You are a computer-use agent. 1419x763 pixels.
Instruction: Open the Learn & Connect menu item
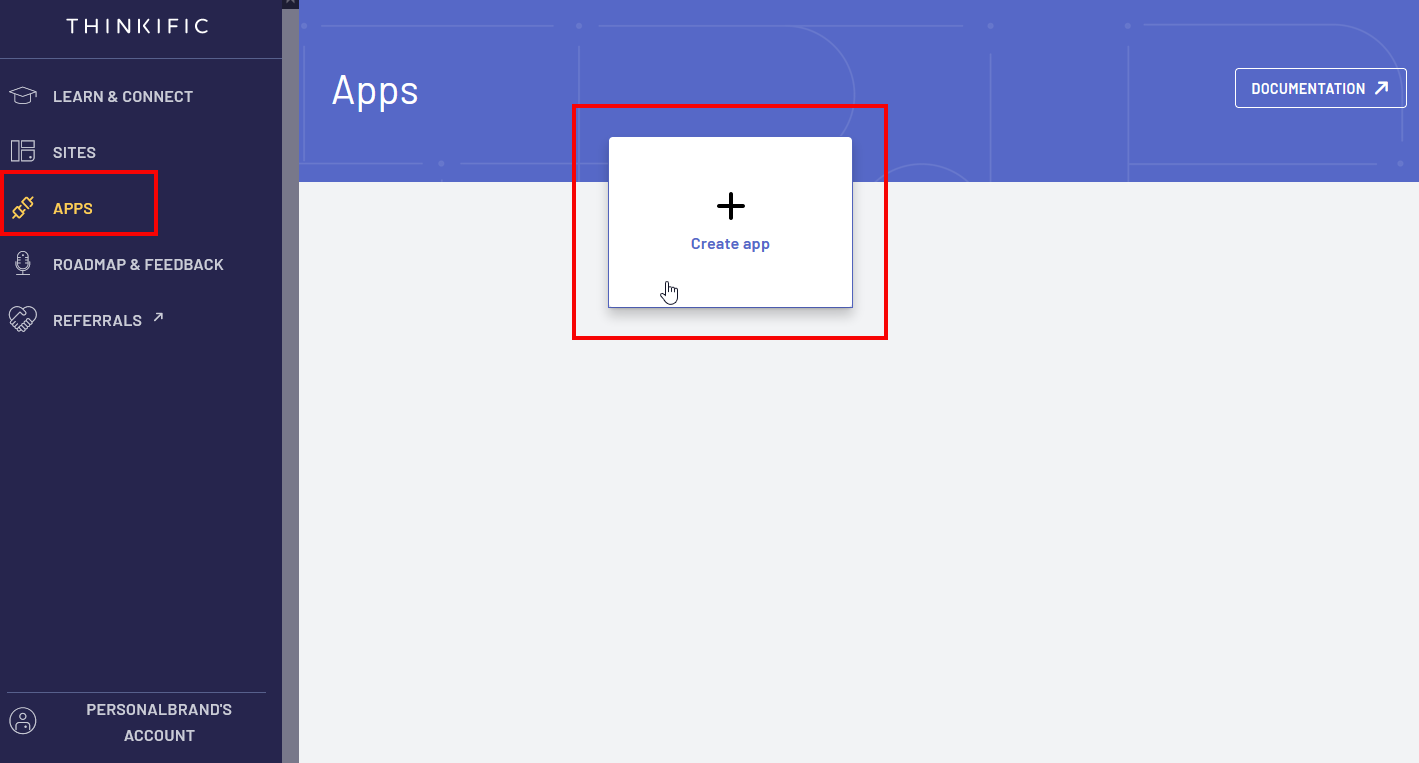pos(123,96)
